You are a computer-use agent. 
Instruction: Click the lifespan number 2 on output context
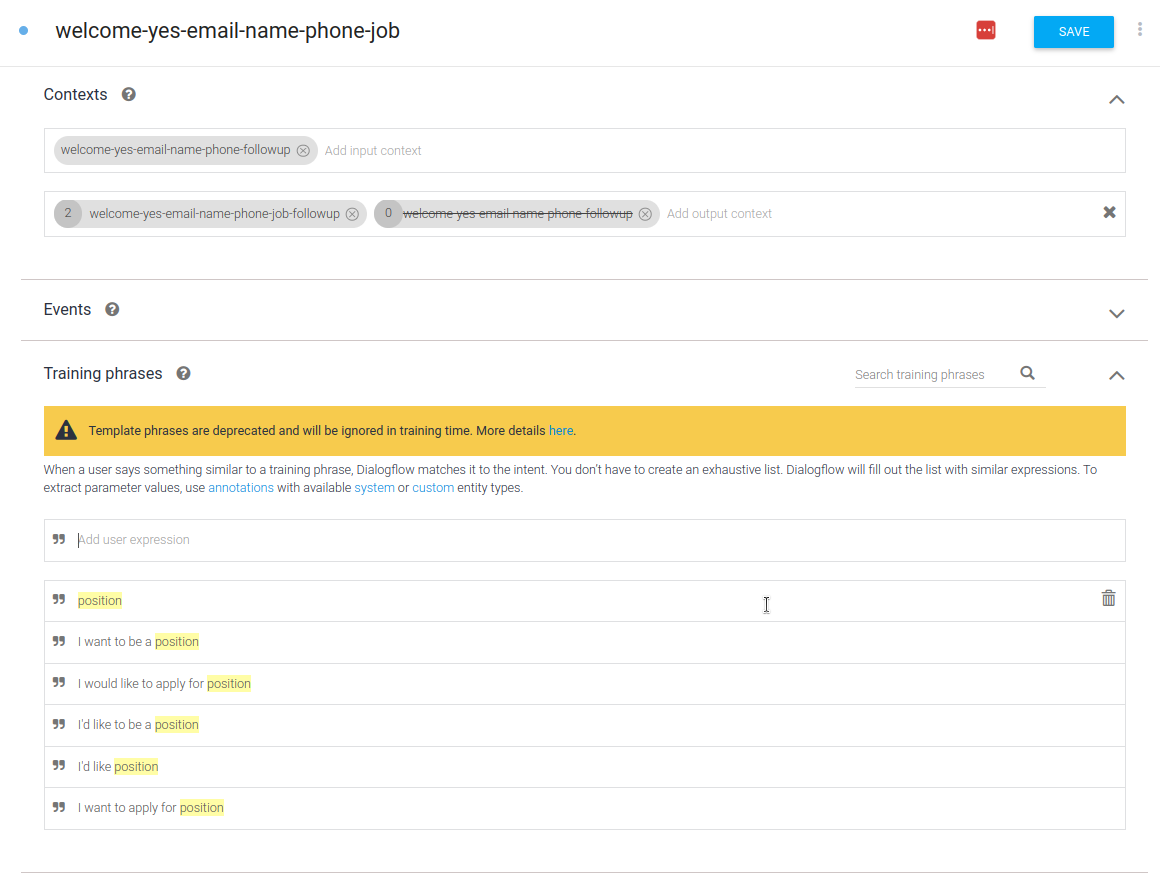coord(68,214)
